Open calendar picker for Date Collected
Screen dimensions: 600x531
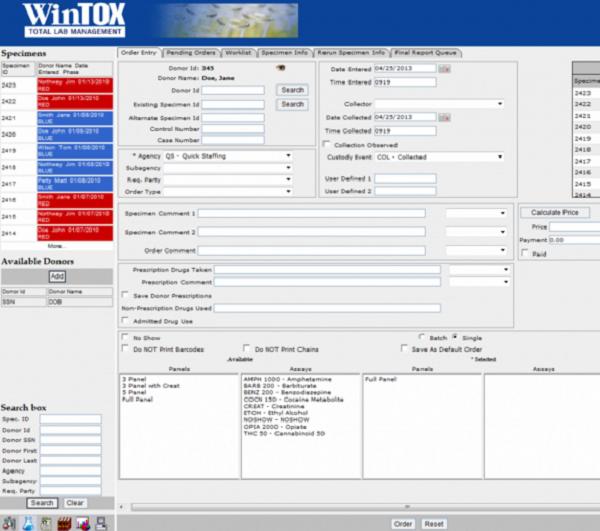coord(444,117)
